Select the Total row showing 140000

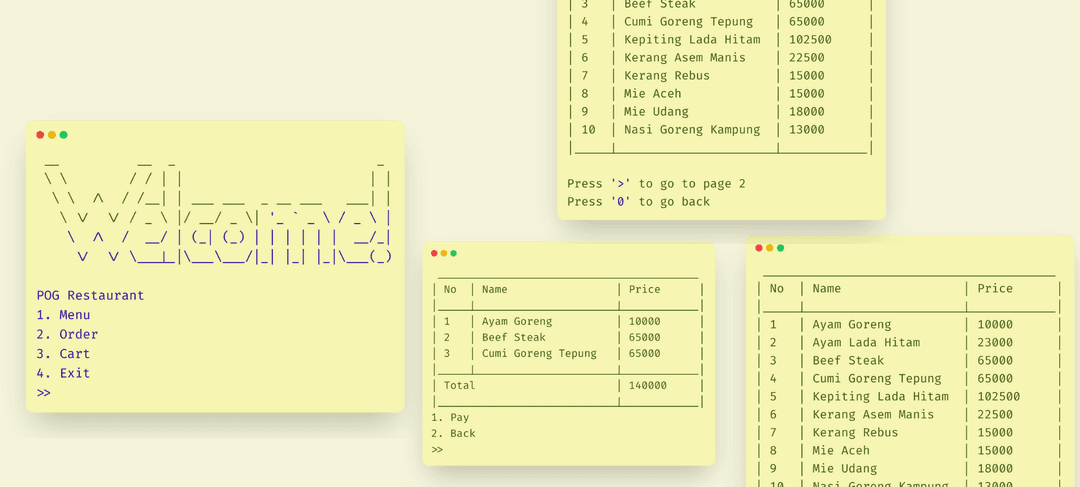tap(567, 385)
